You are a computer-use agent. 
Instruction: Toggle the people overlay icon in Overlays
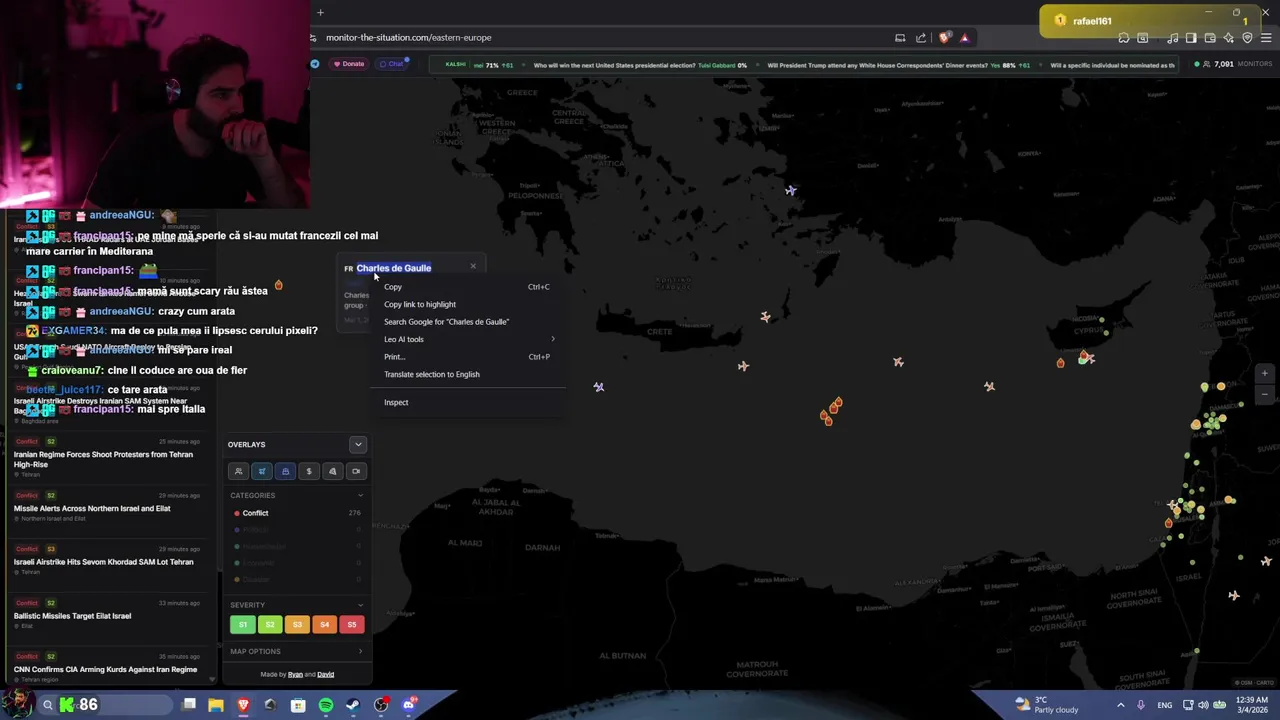(x=238, y=471)
